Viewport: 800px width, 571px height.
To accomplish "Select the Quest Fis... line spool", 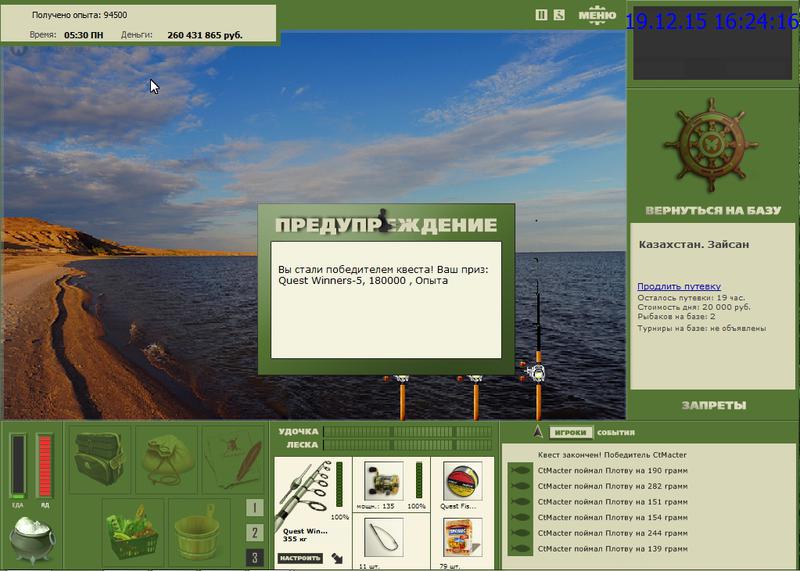I will 463,481.
